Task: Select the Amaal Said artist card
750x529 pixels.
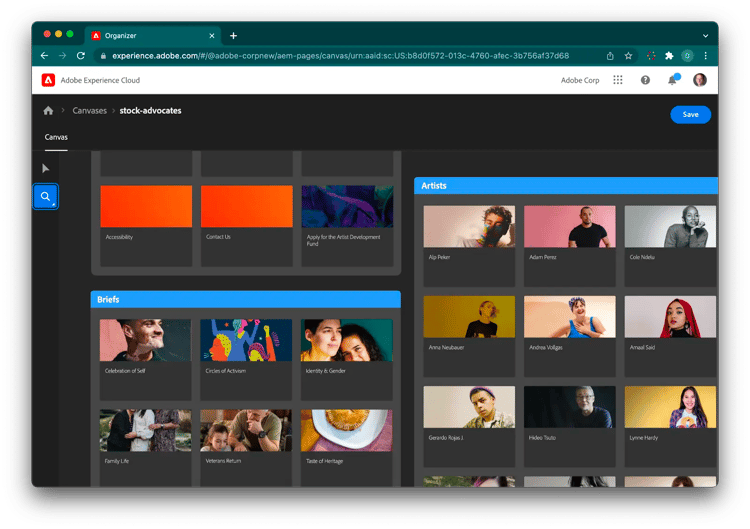Action: (x=670, y=336)
